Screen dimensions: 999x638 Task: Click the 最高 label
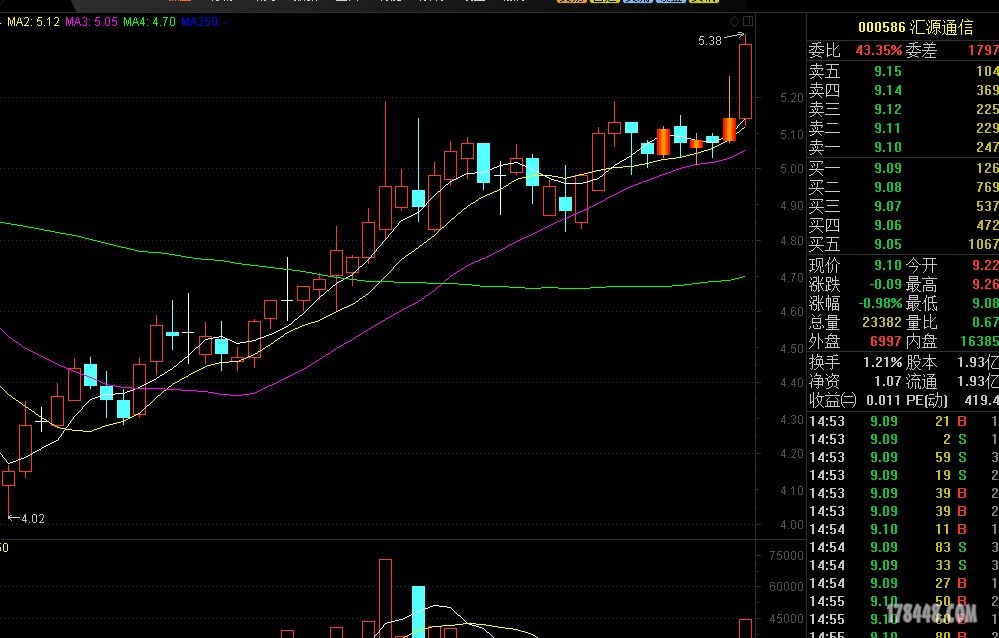pos(921,284)
